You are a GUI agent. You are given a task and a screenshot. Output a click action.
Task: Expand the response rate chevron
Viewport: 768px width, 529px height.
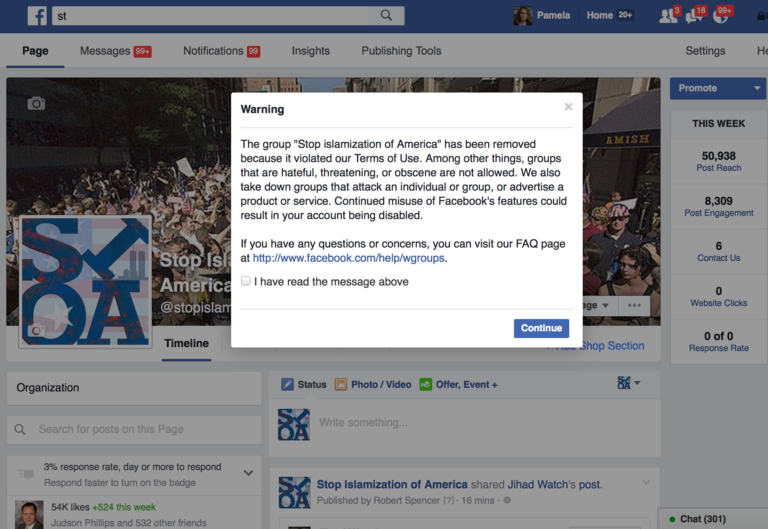pos(248,473)
